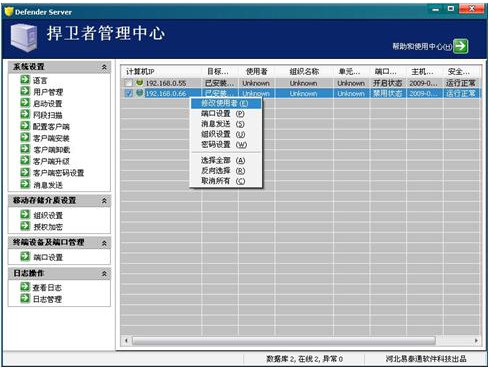The height and width of the screenshot is (368, 489).
Task: Collapse the 移动存储介质设置 panel
Action: [x=104, y=201]
